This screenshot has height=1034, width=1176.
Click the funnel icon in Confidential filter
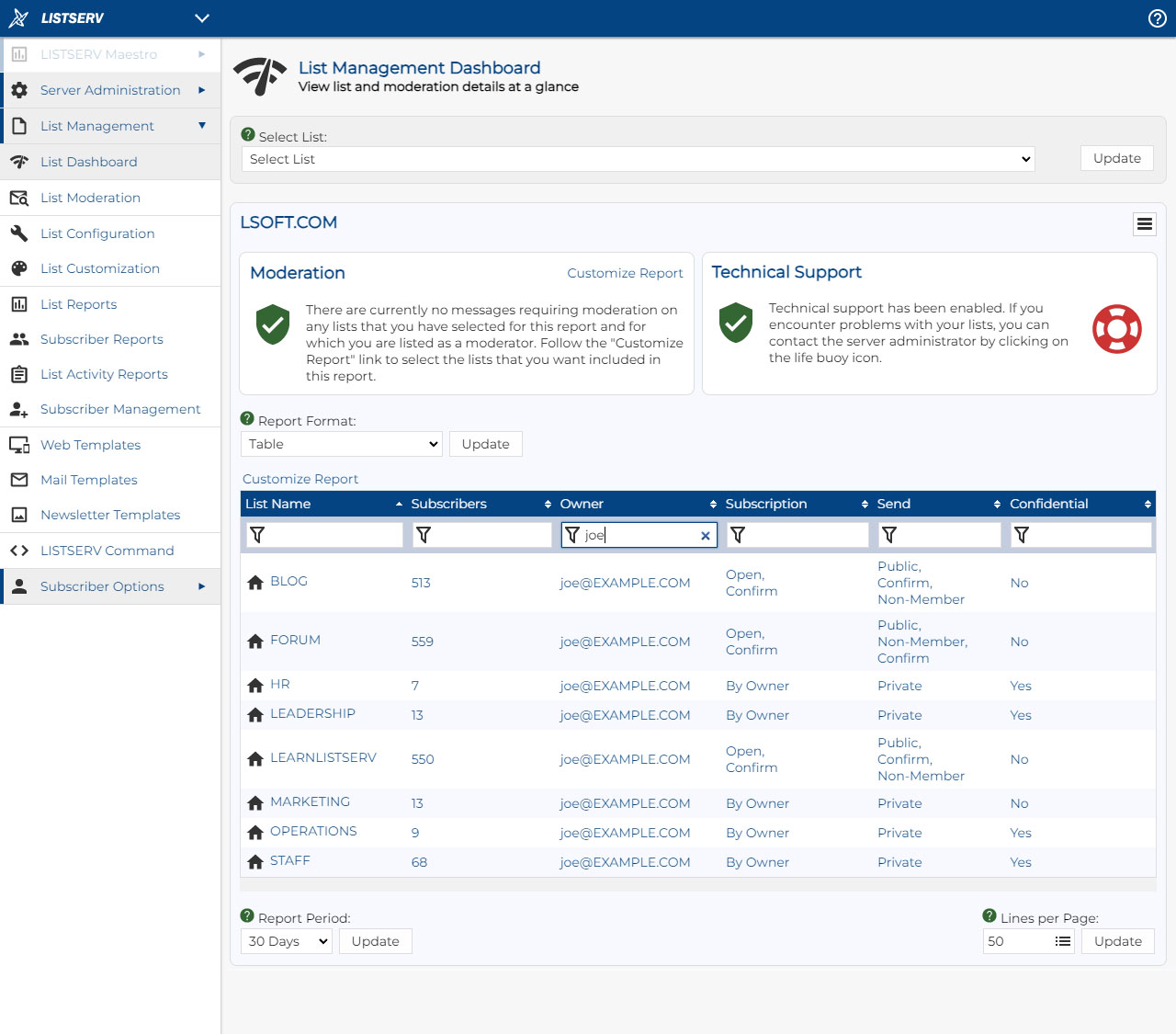click(1022, 535)
